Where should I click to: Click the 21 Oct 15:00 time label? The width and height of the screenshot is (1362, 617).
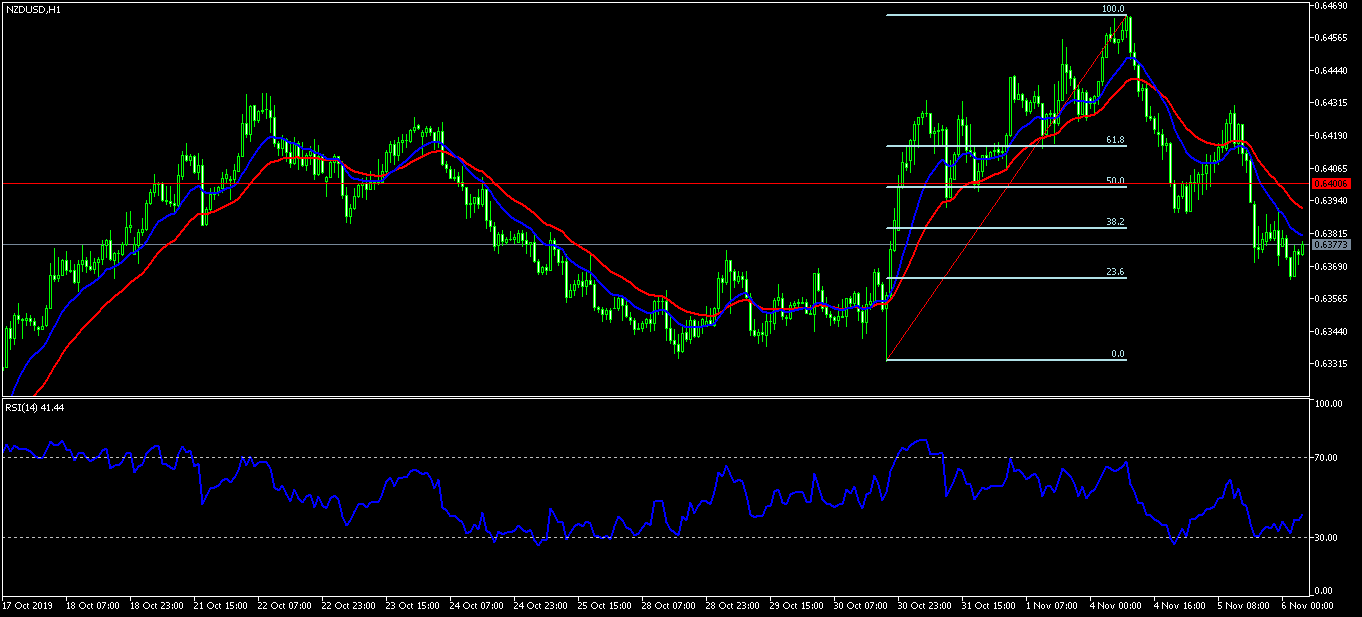click(221, 606)
